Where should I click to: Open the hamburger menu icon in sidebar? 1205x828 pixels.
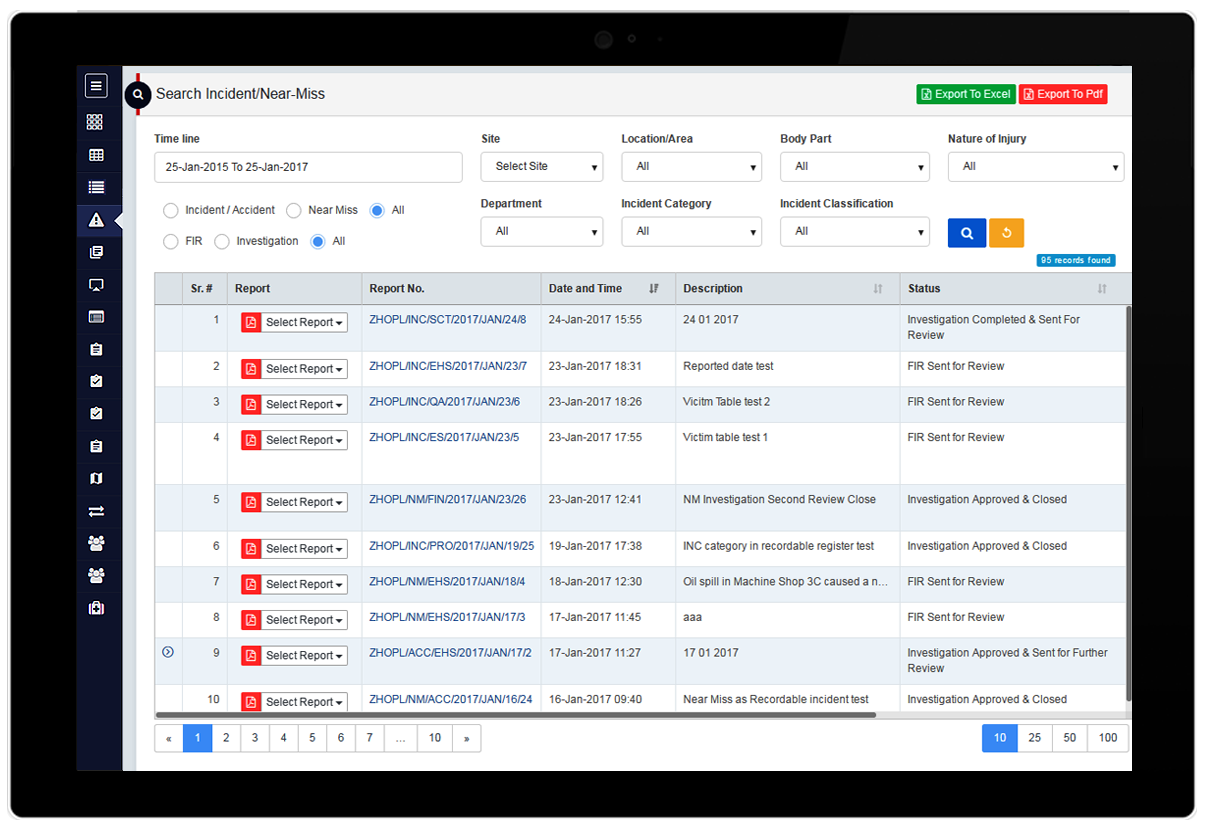pyautogui.click(x=96, y=86)
